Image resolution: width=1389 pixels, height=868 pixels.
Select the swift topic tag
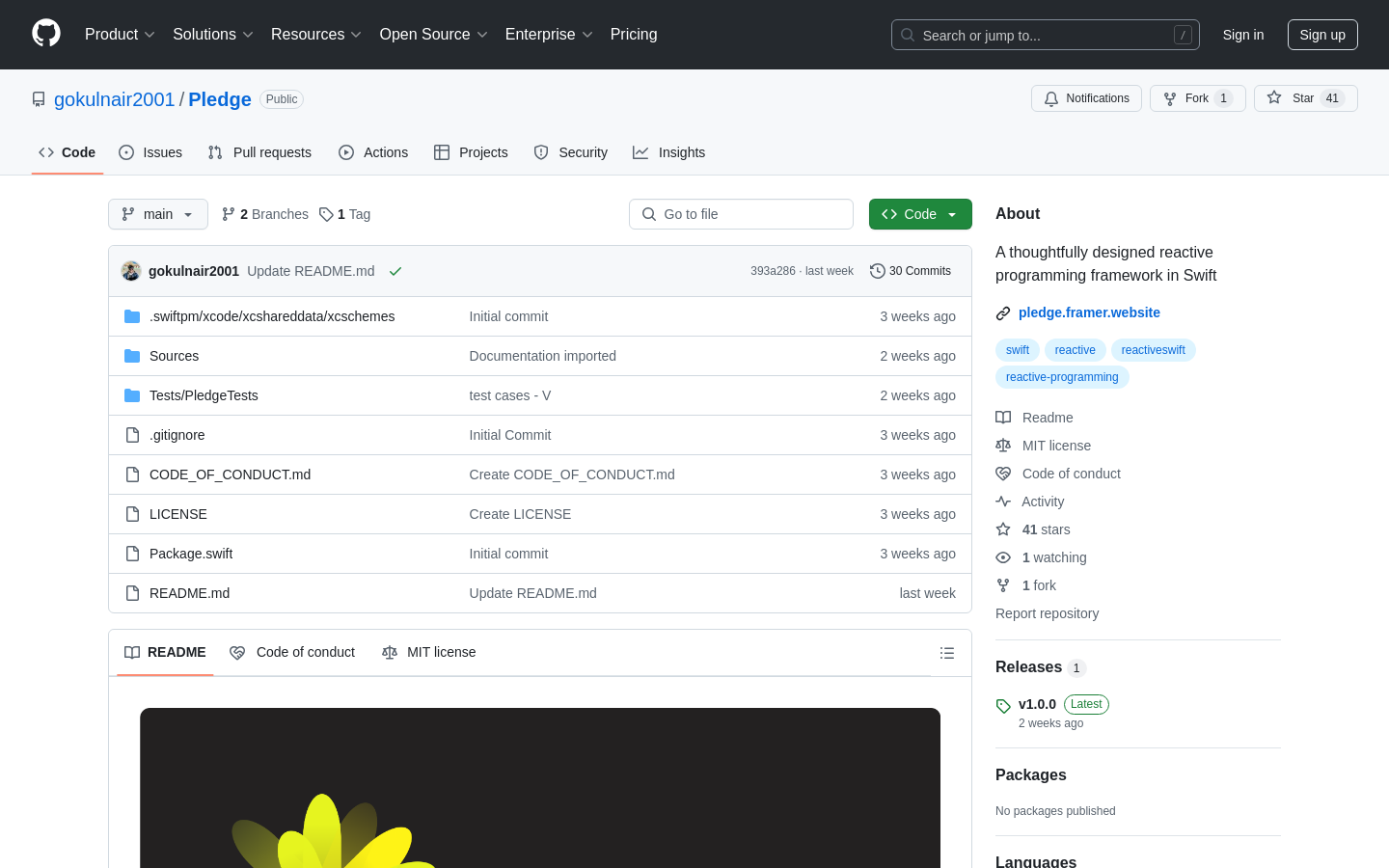pyautogui.click(x=1018, y=350)
